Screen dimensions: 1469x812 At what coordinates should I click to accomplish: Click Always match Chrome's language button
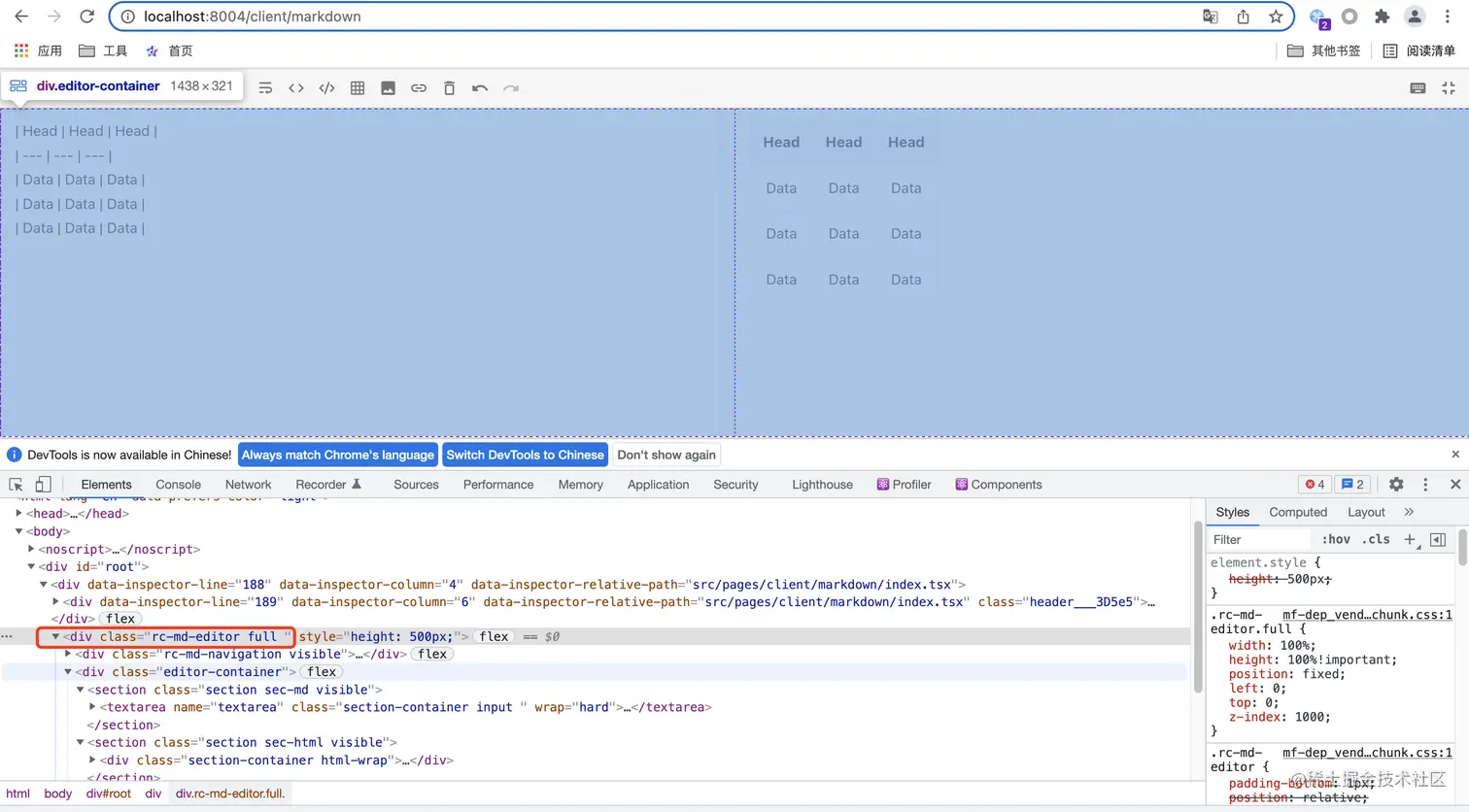point(338,455)
